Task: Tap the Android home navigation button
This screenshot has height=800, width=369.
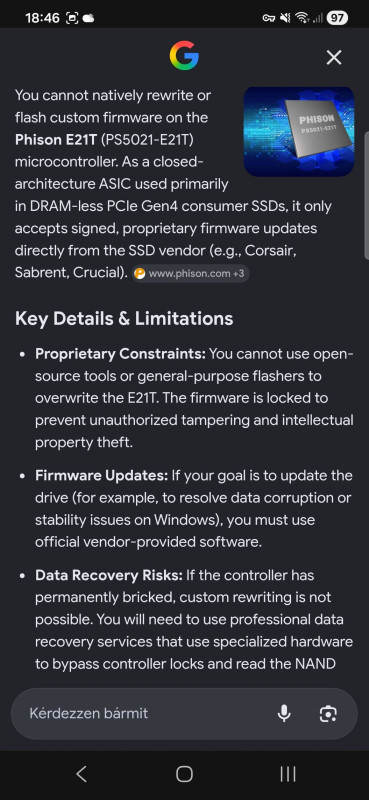Action: click(184, 774)
